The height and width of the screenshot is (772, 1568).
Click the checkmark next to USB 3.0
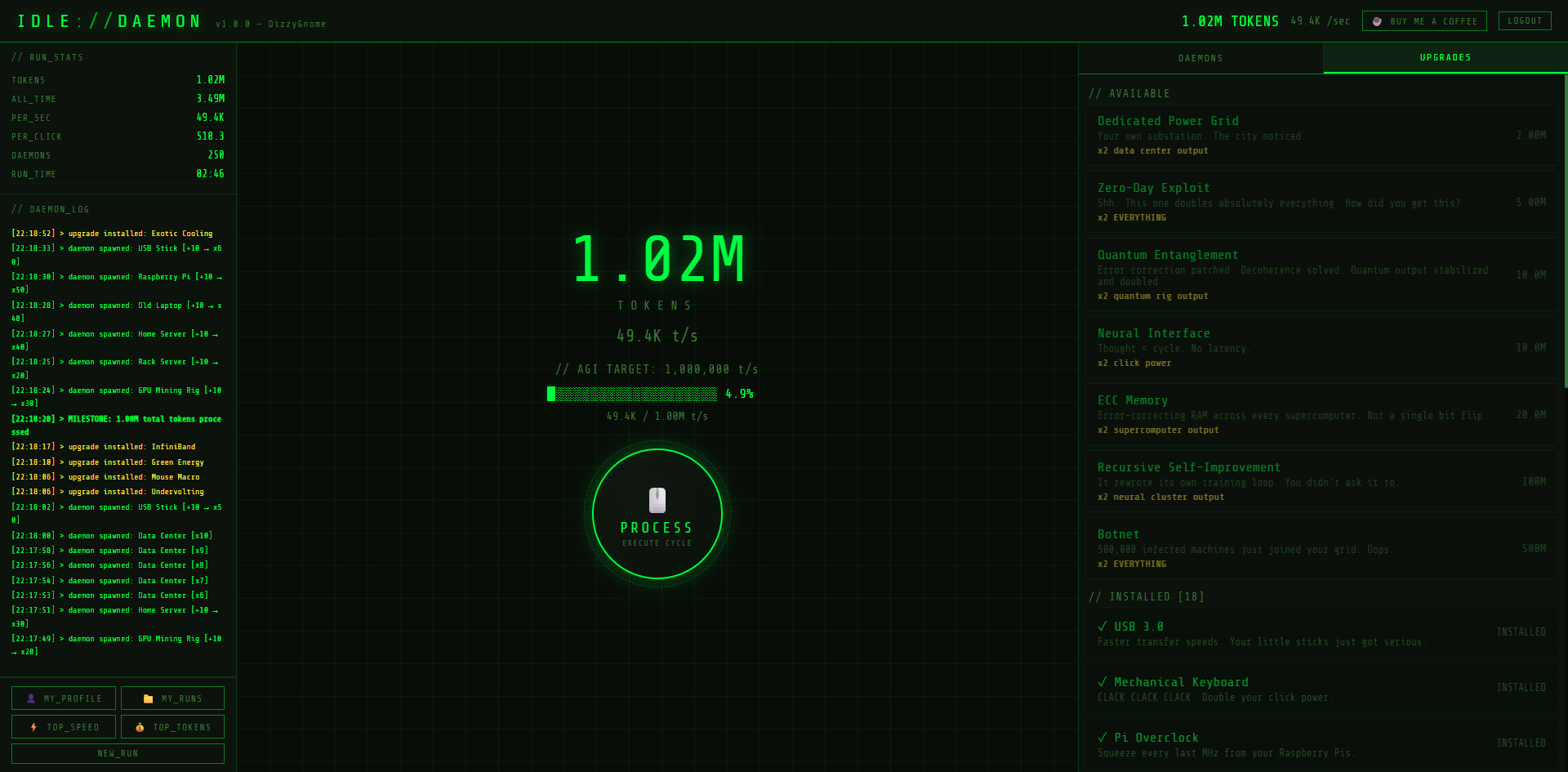click(1103, 626)
